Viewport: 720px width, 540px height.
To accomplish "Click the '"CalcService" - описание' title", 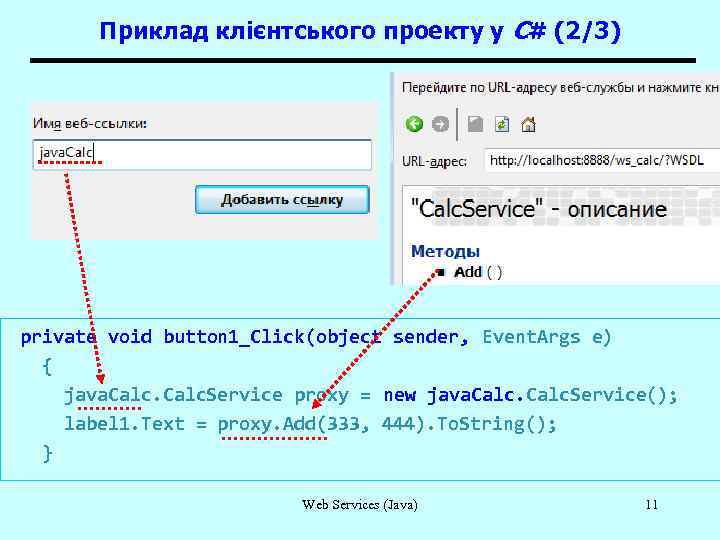I will (538, 209).
